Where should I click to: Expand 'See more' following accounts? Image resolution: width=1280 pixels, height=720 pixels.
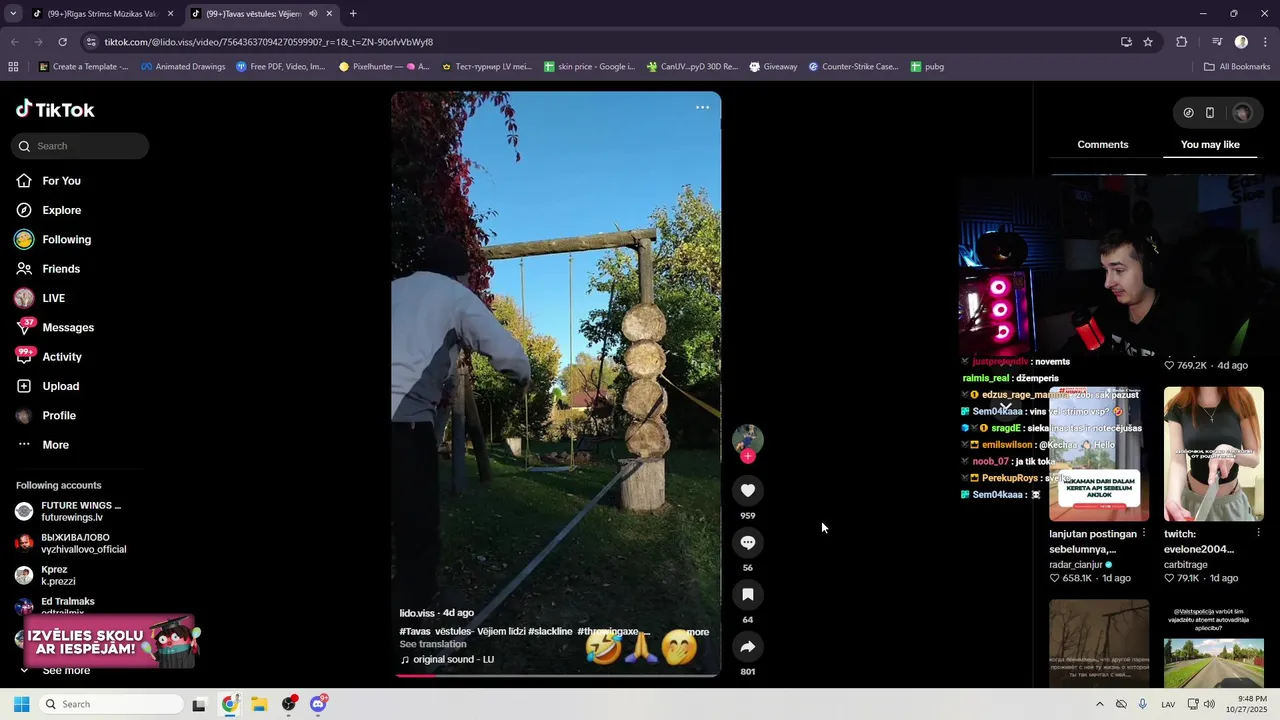click(66, 671)
